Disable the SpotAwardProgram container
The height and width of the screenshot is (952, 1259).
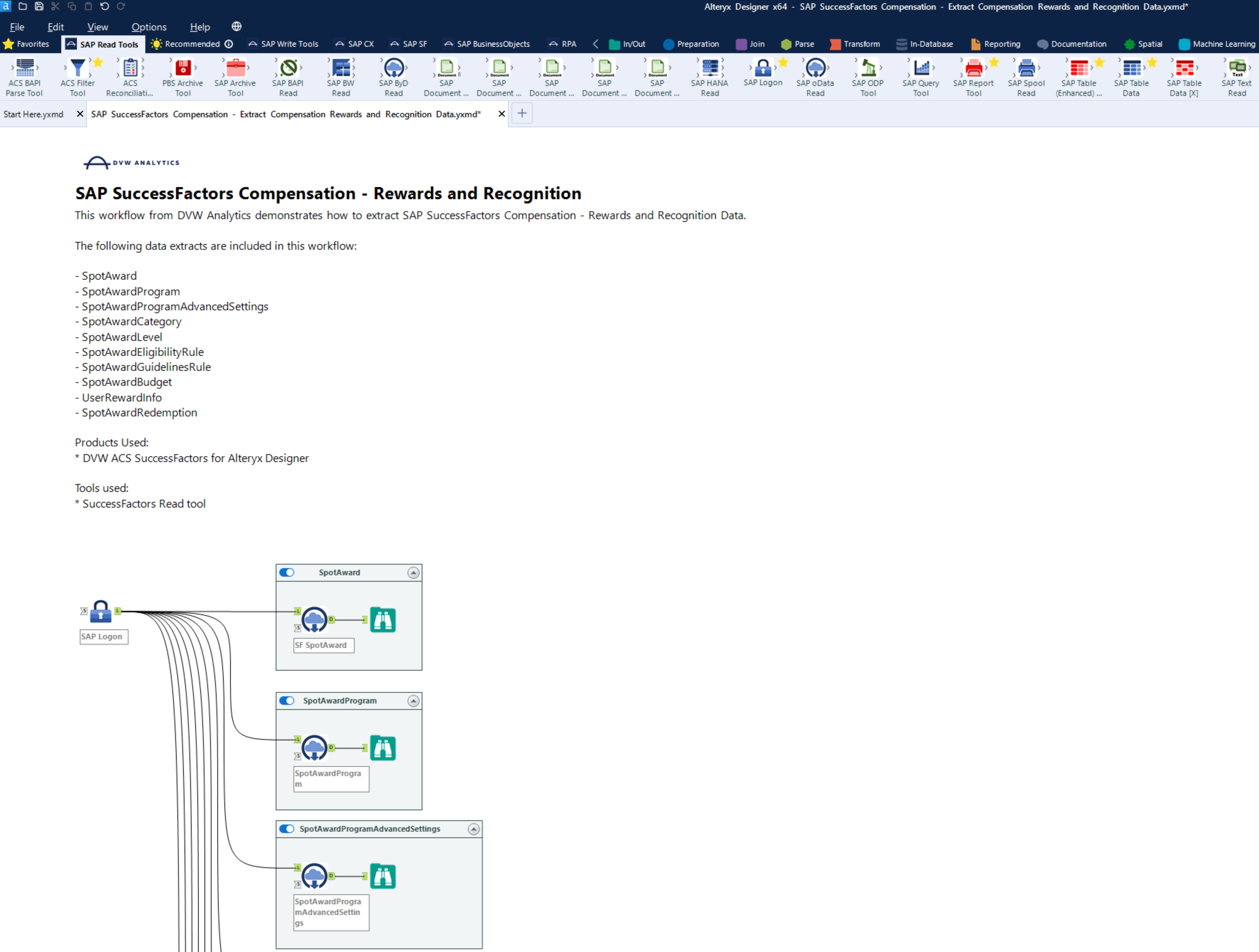click(x=287, y=700)
